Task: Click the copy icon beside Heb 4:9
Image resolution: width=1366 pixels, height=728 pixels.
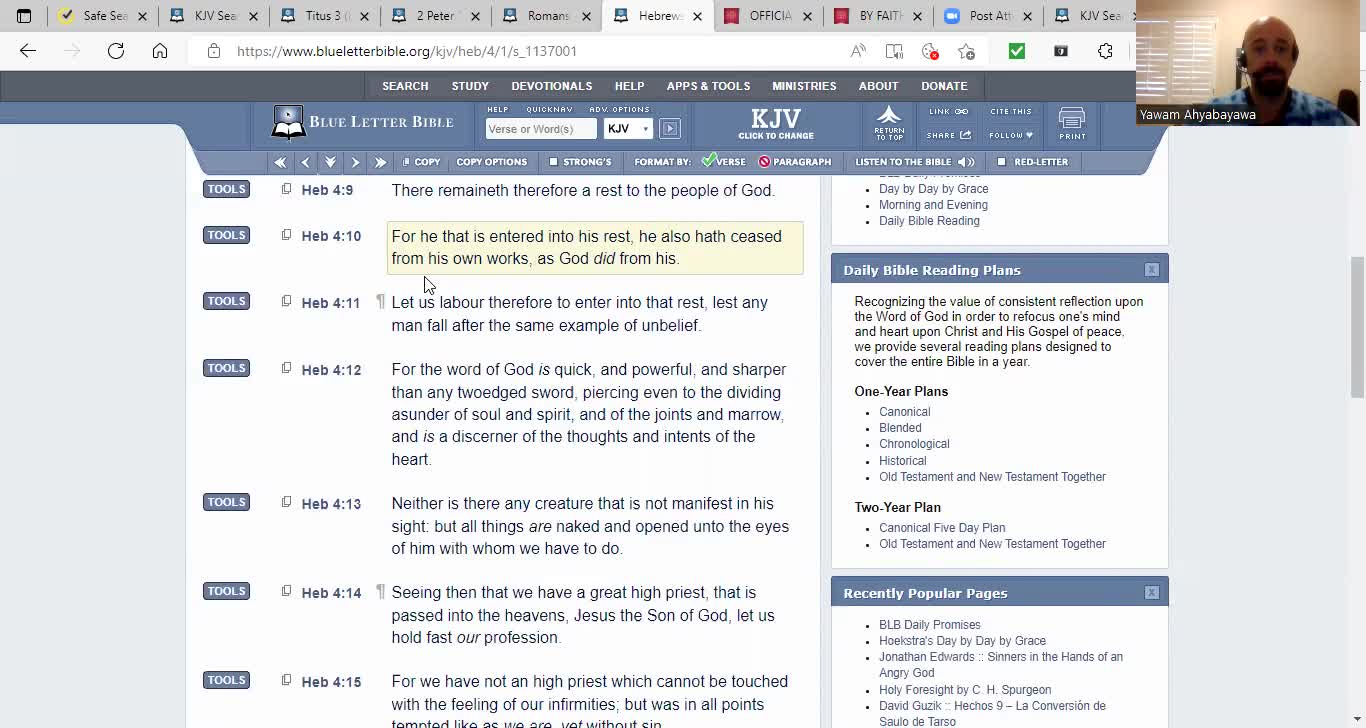Action: coord(286,189)
